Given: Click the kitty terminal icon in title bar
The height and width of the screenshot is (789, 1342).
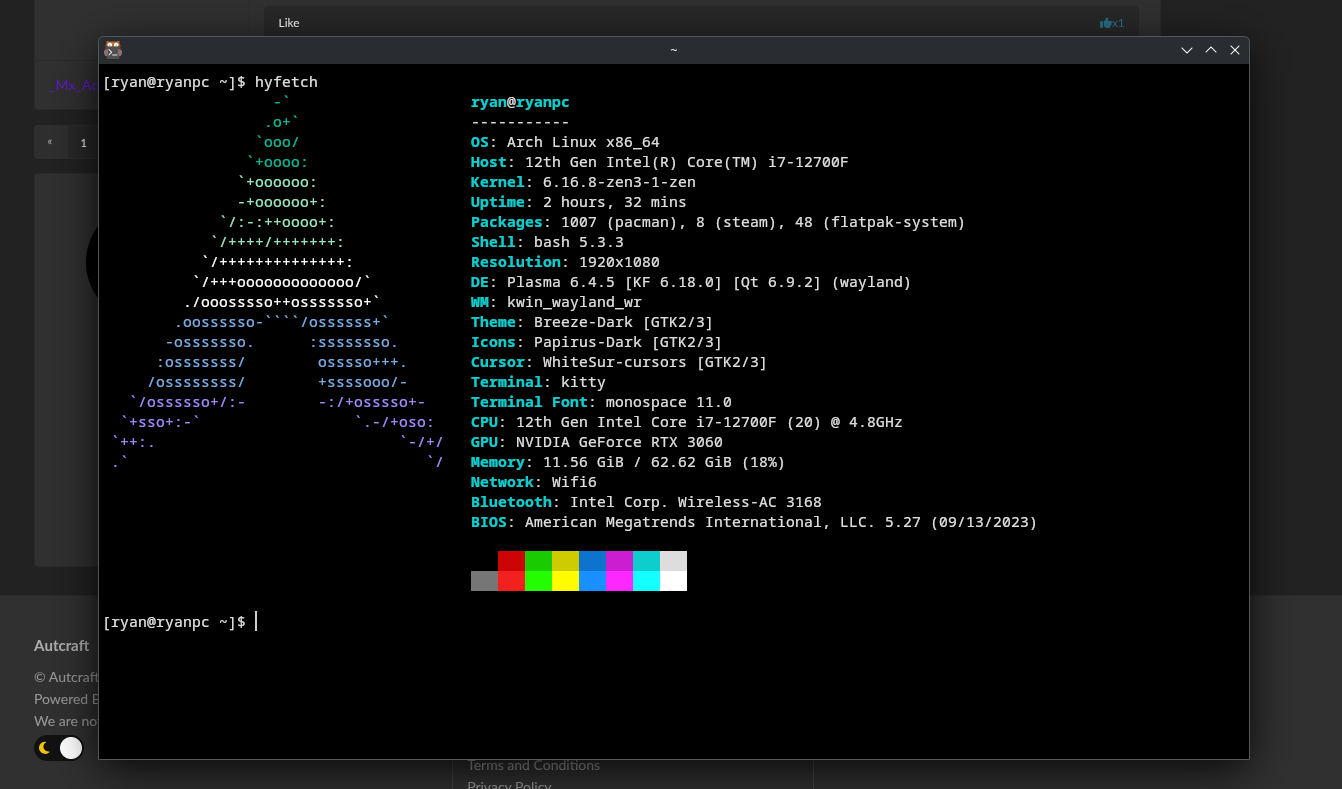Looking at the screenshot, I should coord(113,50).
